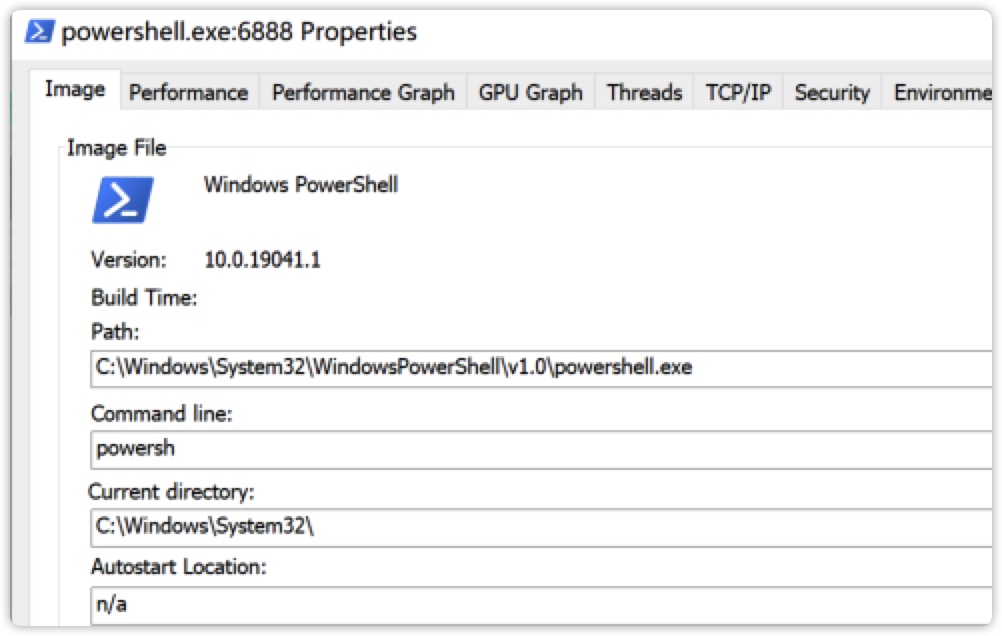Click the Current directory field
The height and width of the screenshot is (636, 1002).
pyautogui.click(x=541, y=527)
